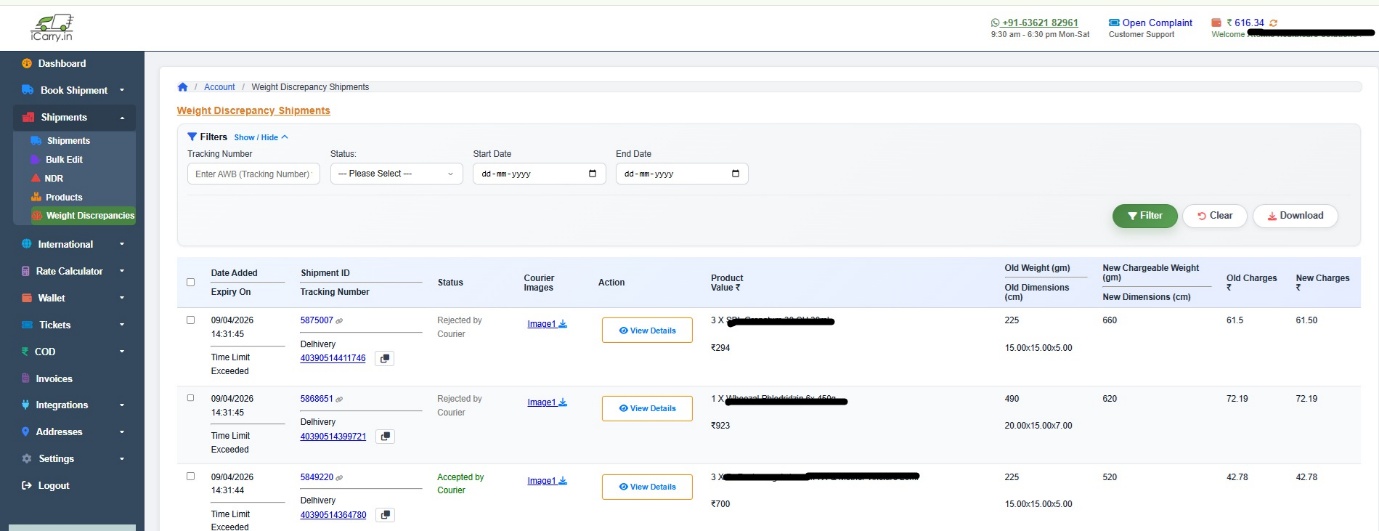Tick the checkbox for shipment 5868651
Image resolution: width=1379 pixels, height=531 pixels.
click(191, 398)
